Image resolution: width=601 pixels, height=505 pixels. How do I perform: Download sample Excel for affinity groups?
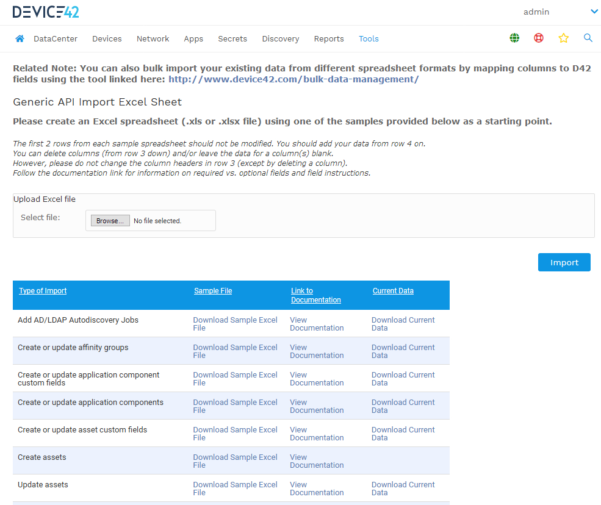235,351
